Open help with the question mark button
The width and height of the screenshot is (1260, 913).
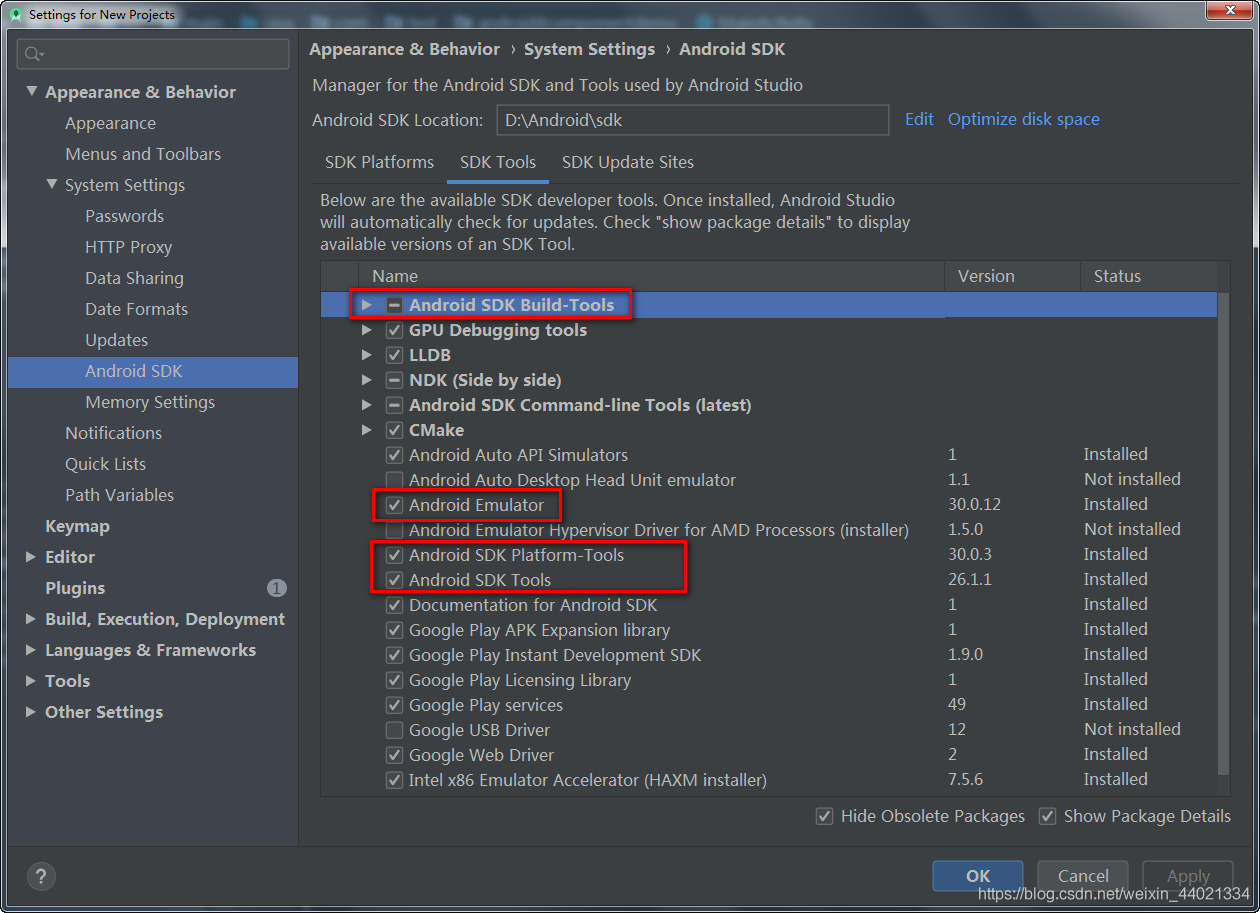tap(41, 877)
